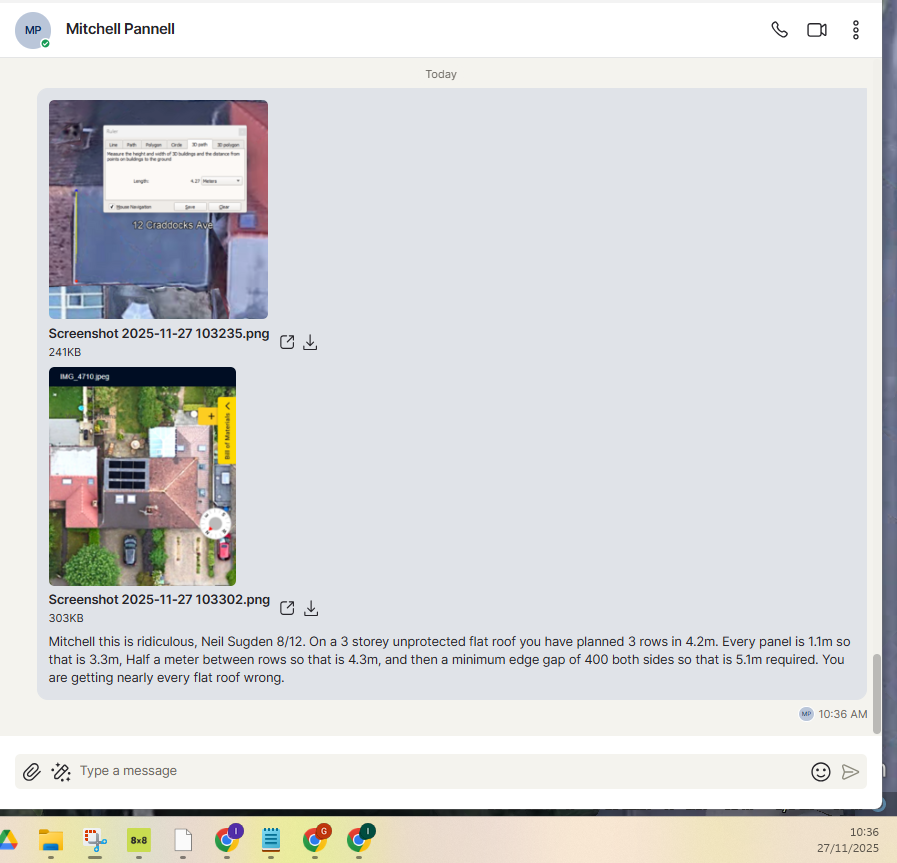This screenshot has height=863, width=897.
Task: Start a video call from the header
Action: point(817,30)
